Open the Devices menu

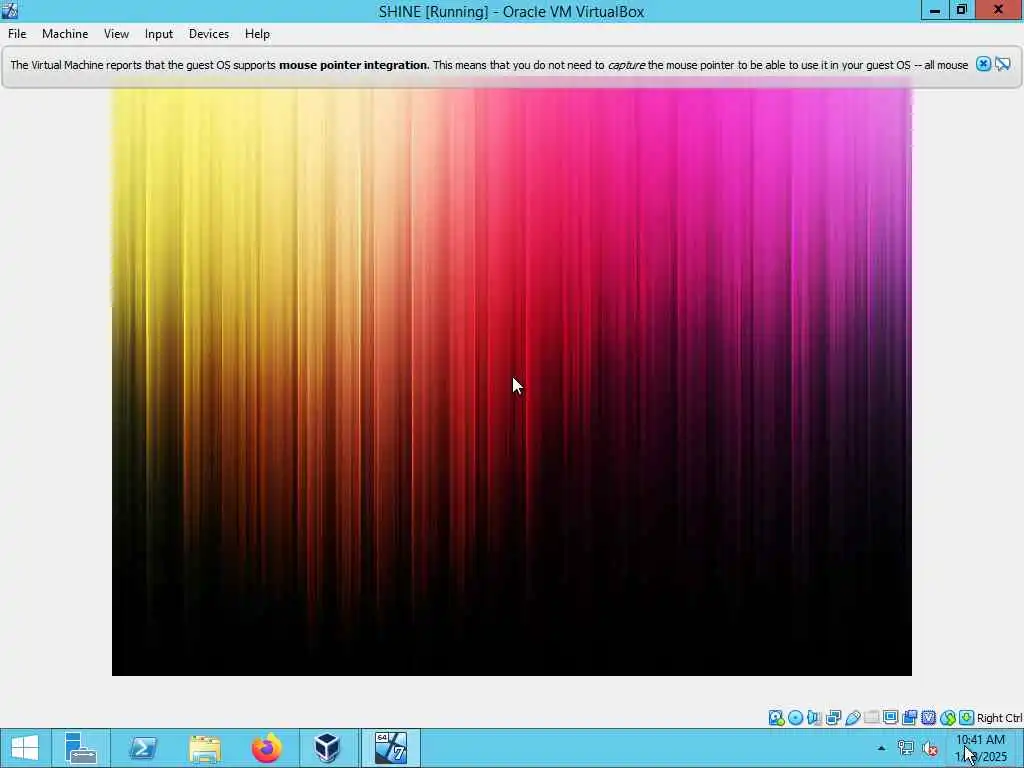209,34
